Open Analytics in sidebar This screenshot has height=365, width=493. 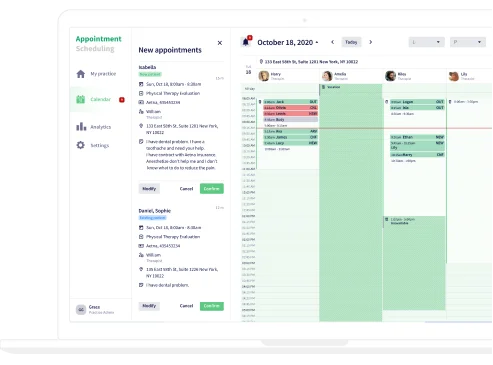click(x=100, y=127)
